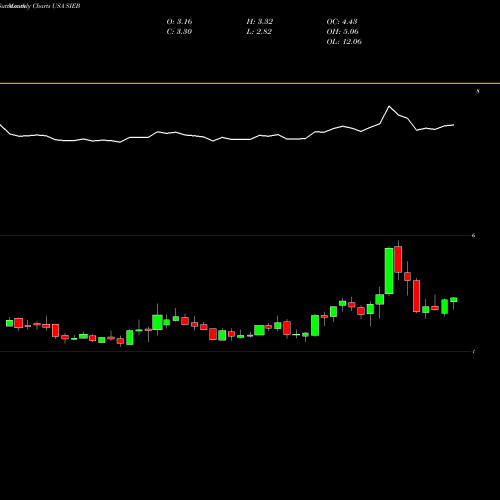Click the open price value O: 3.16

coord(179,22)
